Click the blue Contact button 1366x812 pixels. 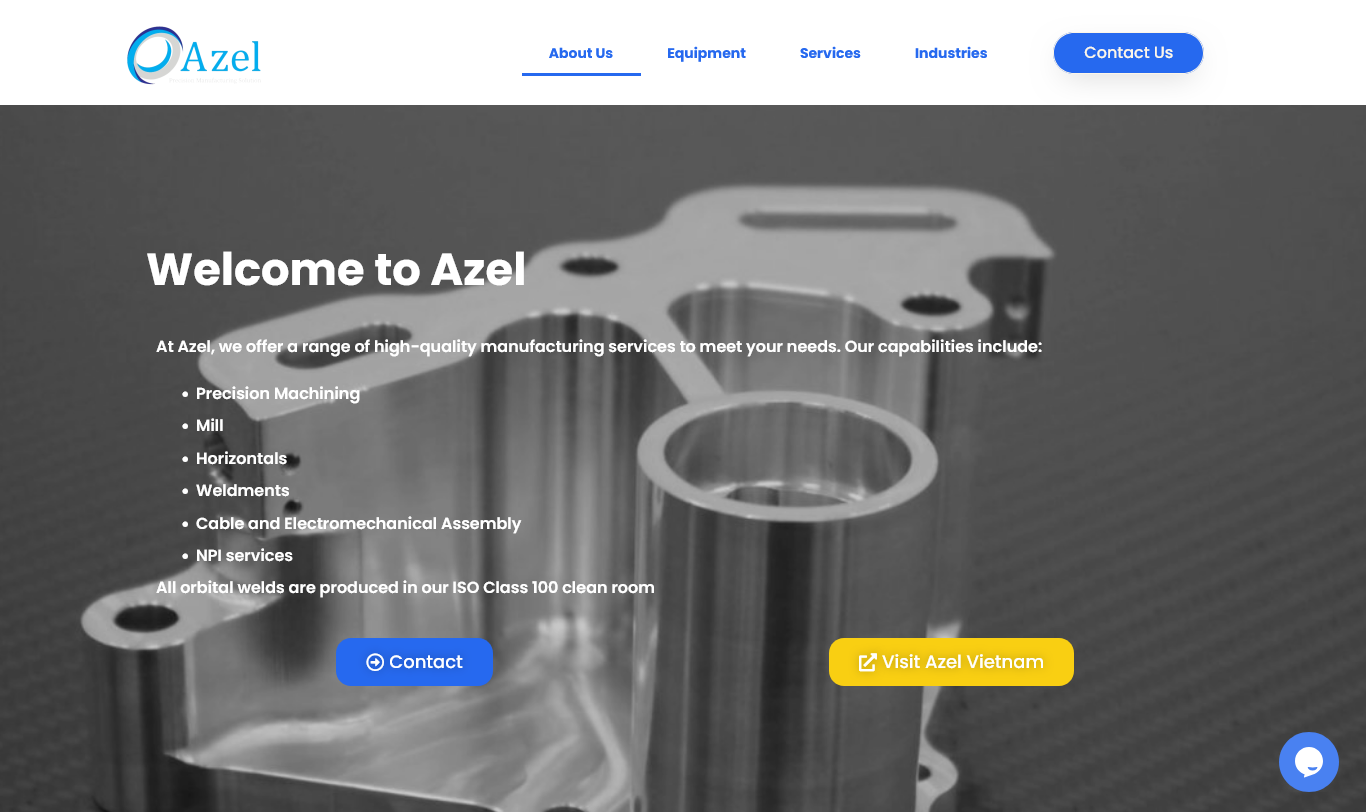coord(414,662)
